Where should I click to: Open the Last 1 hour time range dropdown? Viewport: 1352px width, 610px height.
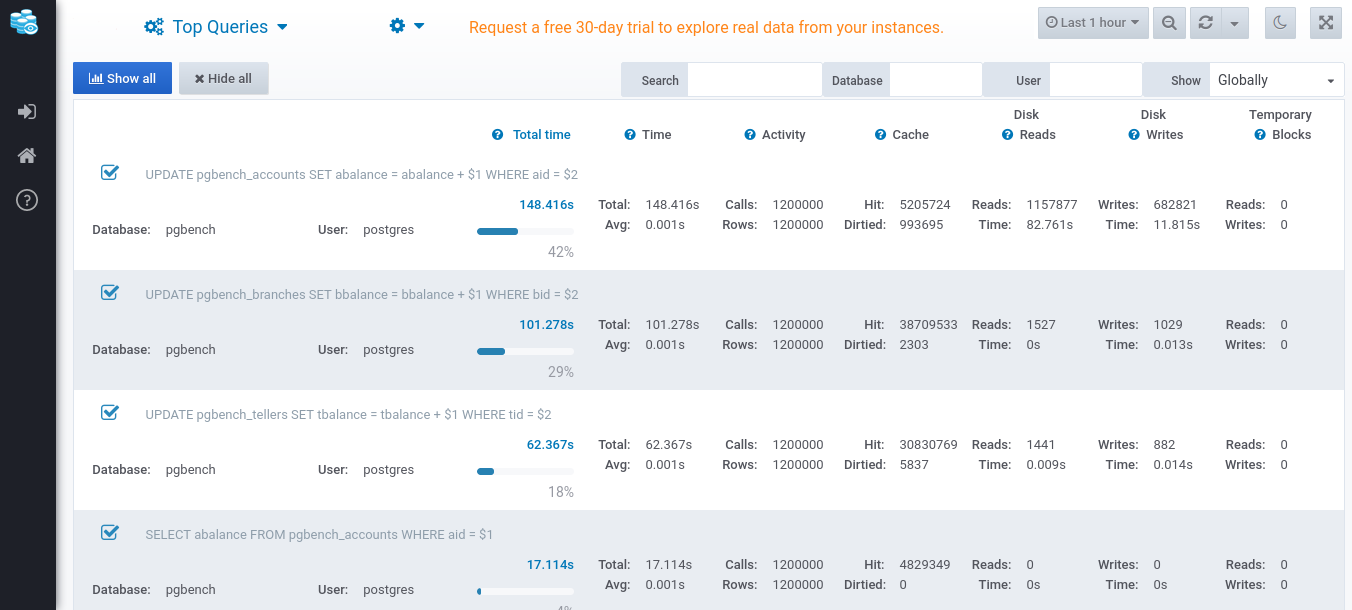coord(1092,23)
